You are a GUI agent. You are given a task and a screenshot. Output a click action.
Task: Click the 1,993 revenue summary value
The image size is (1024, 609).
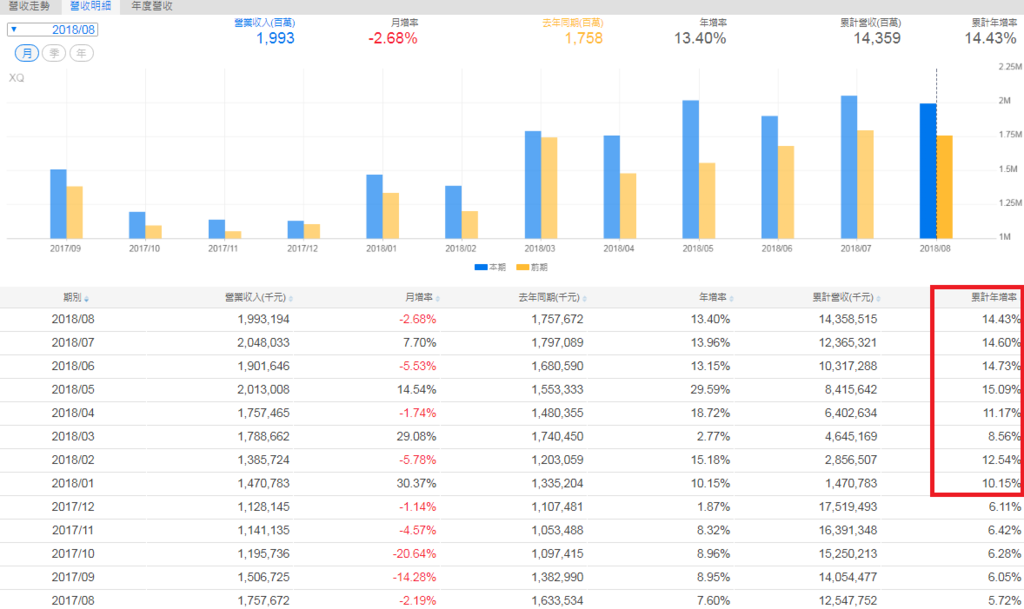275,39
